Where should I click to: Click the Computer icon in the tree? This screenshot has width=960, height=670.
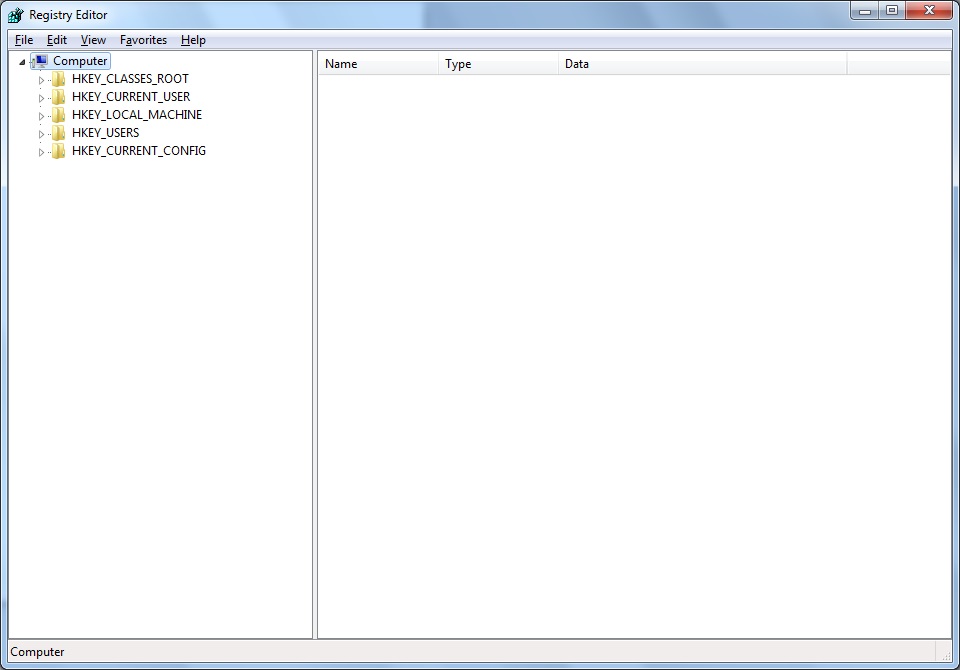tap(41, 61)
